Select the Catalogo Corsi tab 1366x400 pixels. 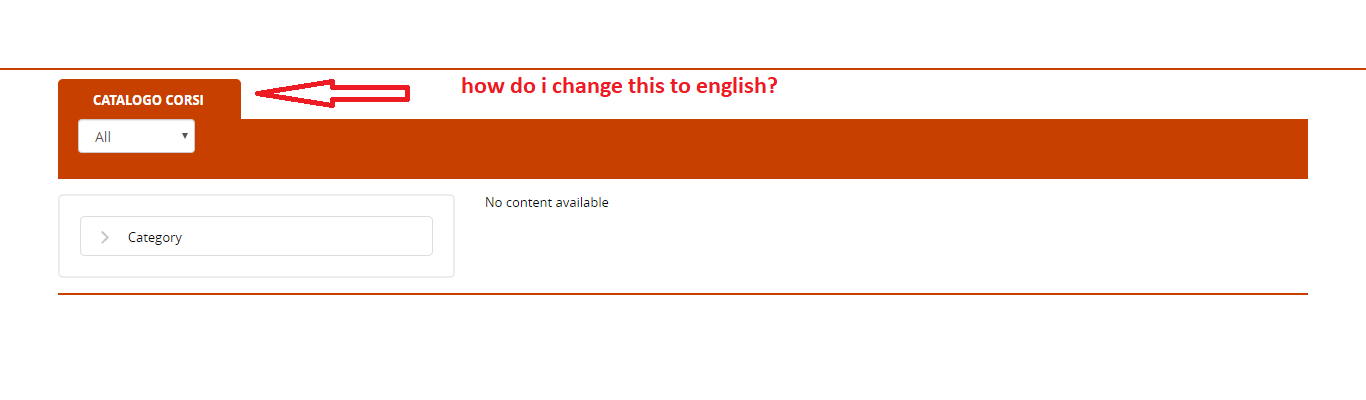pyautogui.click(x=148, y=100)
